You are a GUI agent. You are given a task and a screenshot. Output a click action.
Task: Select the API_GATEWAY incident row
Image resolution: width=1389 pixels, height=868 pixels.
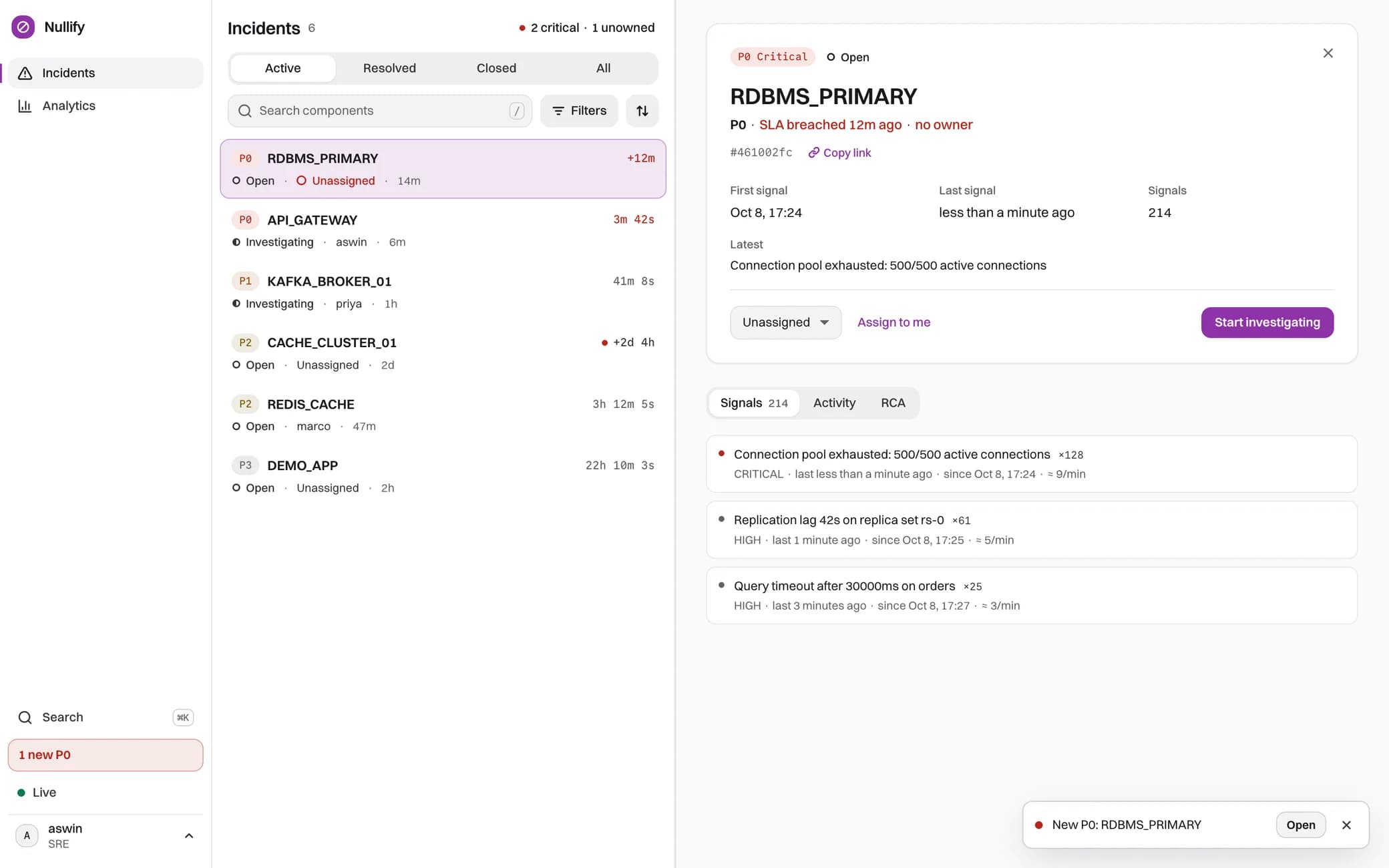click(443, 230)
